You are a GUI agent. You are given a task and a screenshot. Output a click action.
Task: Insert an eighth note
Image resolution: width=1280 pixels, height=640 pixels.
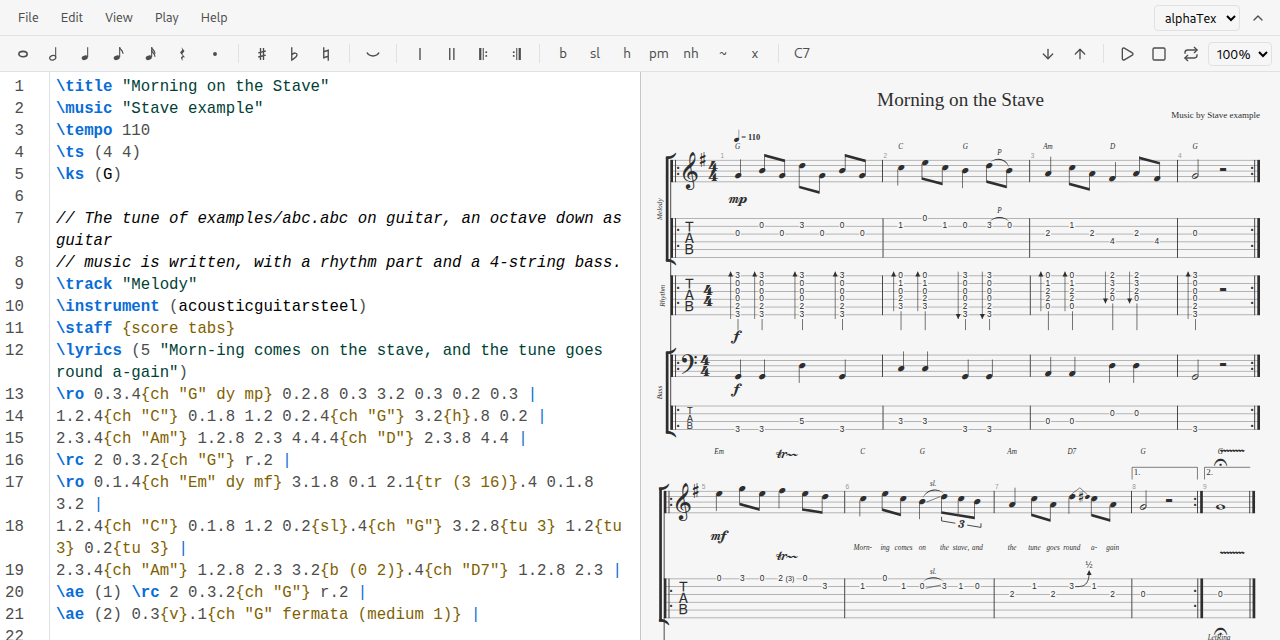tap(118, 54)
